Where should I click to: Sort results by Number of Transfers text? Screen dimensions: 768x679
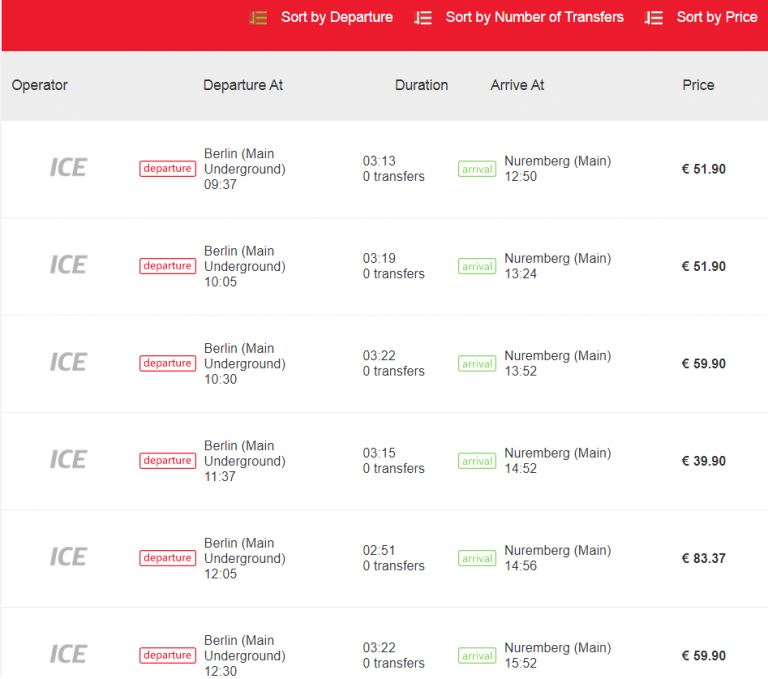(x=534, y=17)
